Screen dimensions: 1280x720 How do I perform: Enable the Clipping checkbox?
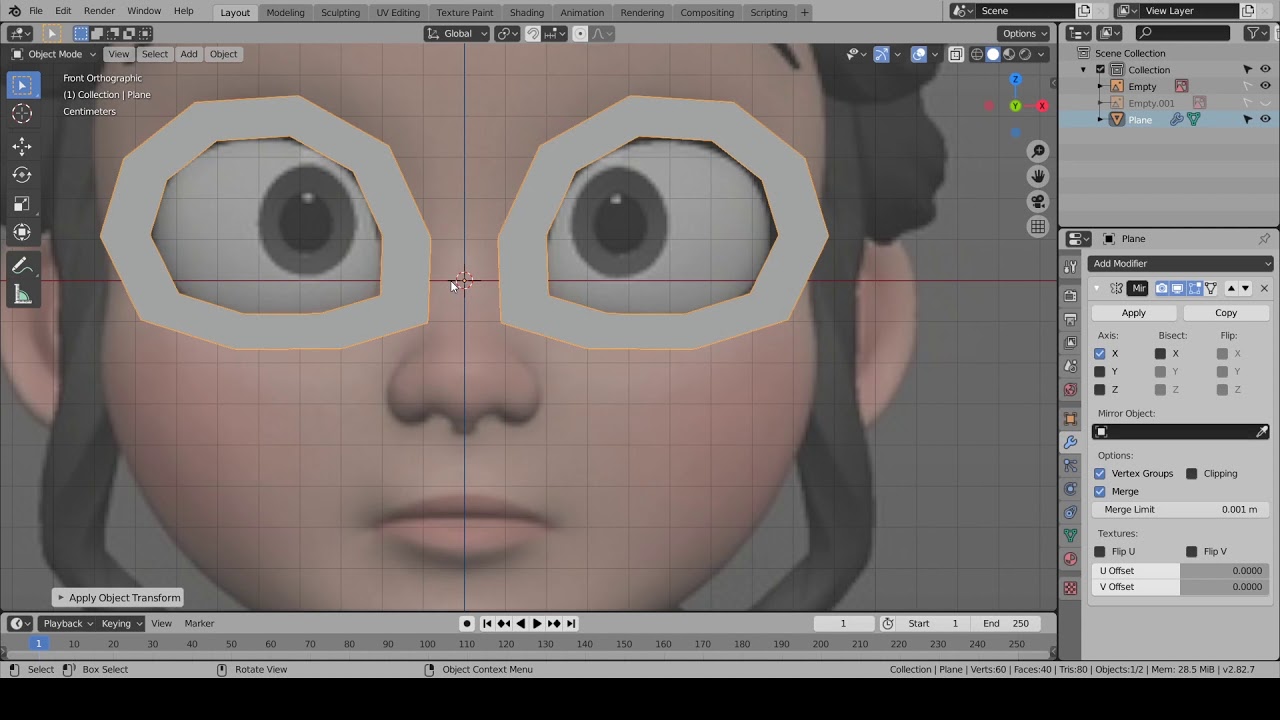1192,474
